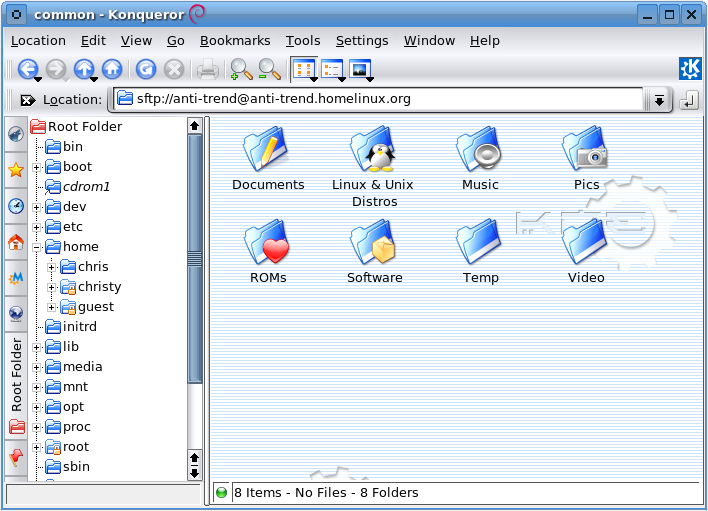Open the sidebar Home Folder tab
The height and width of the screenshot is (511, 708).
pos(16,242)
